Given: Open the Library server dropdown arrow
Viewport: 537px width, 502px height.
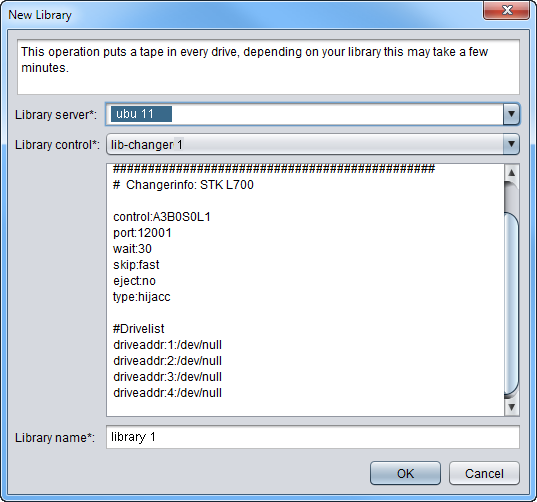Looking at the screenshot, I should [511, 114].
